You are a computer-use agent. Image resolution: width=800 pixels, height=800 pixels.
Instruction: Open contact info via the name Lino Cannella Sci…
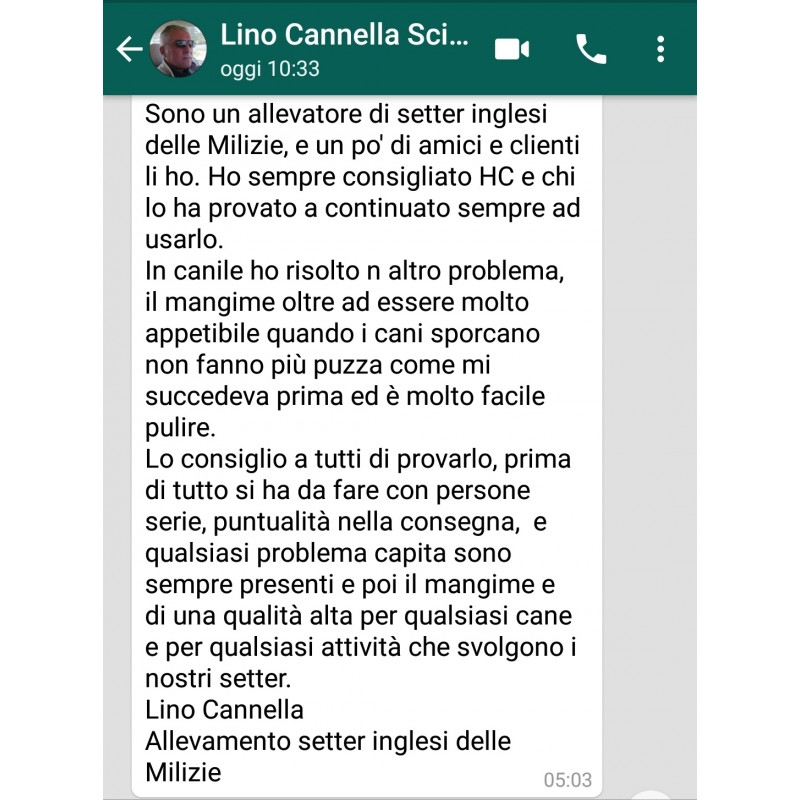coord(344,35)
